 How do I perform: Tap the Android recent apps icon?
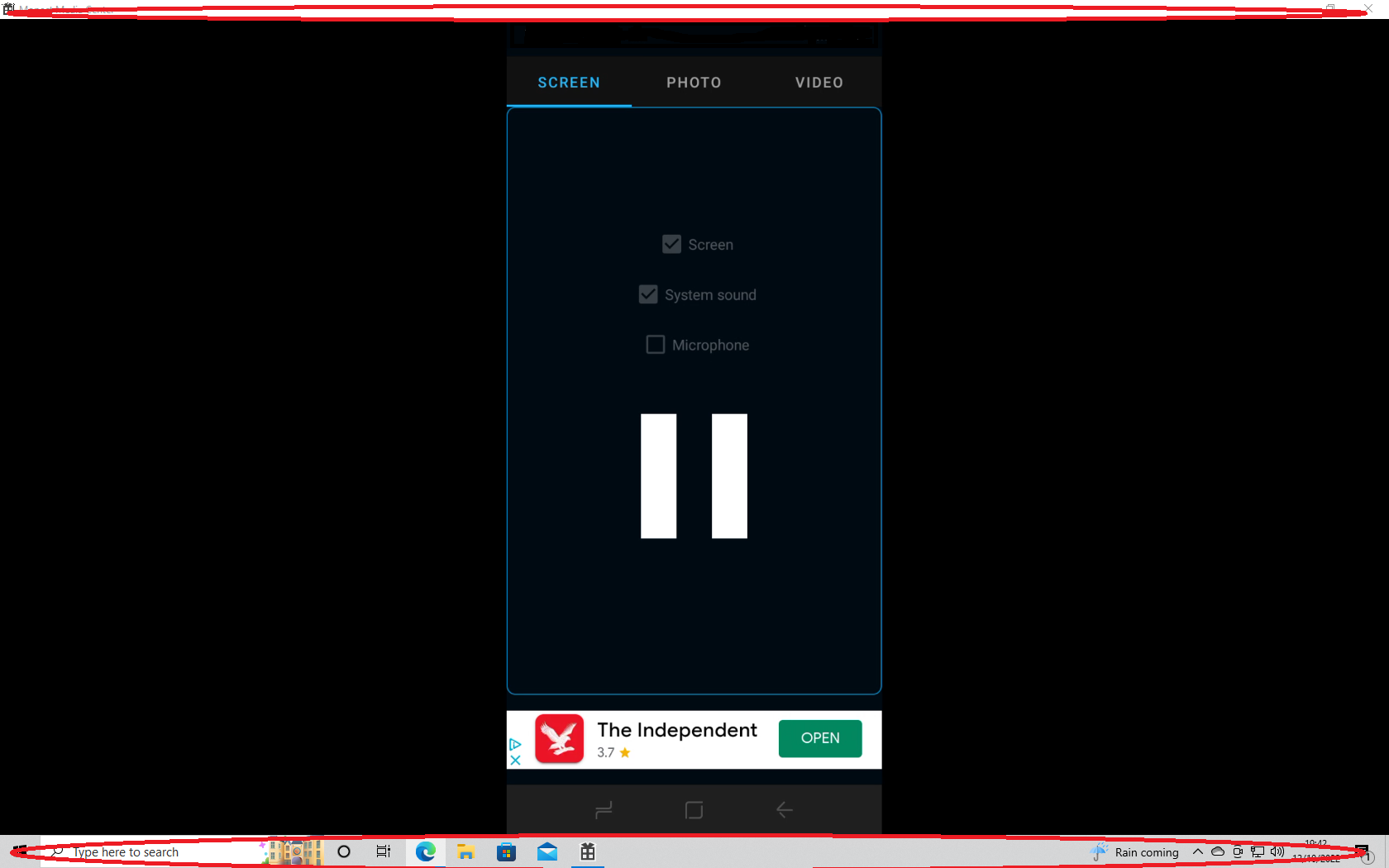coord(604,810)
